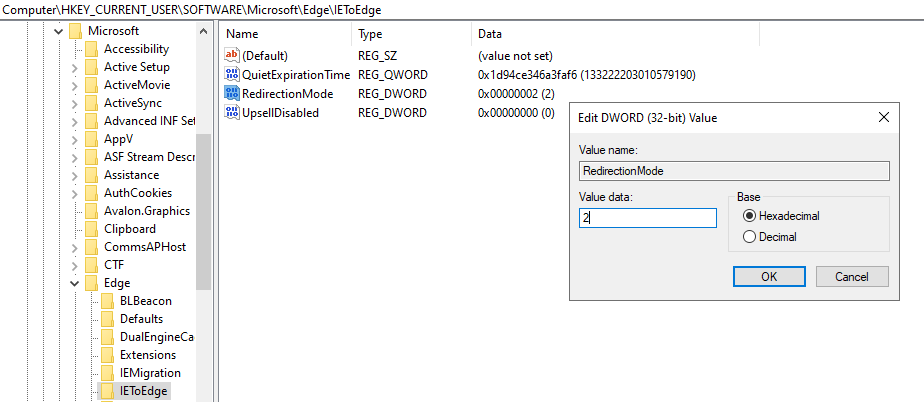Collapse the Edge key
Image resolution: width=924 pixels, height=402 pixels.
74,284
